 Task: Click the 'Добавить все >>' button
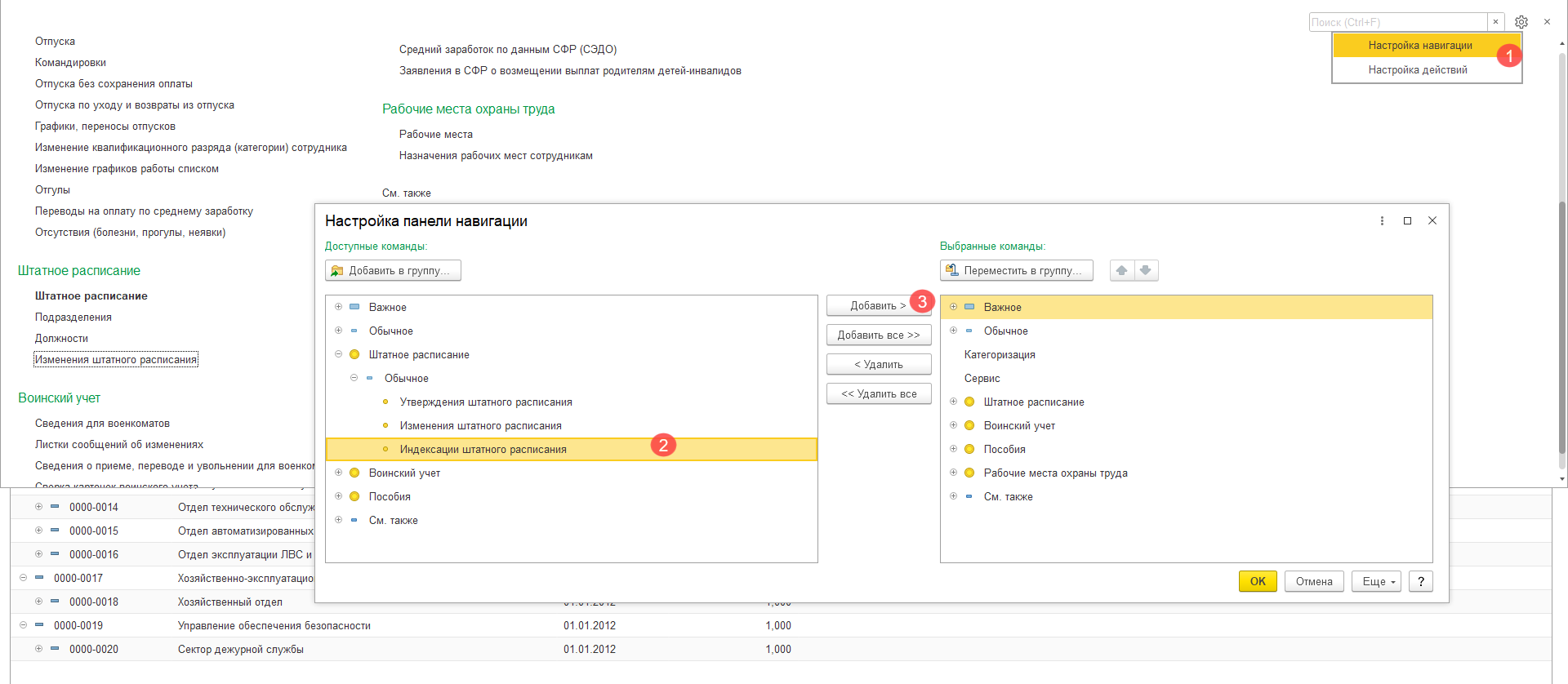pos(879,335)
